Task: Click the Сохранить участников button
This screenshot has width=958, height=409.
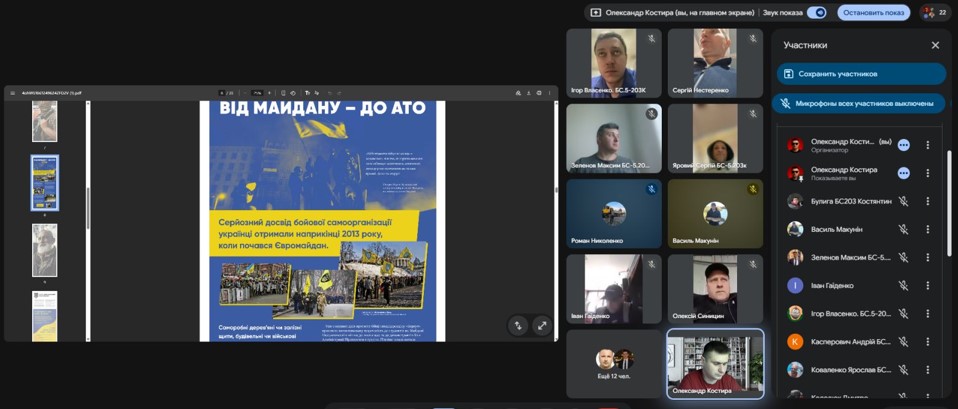Action: click(x=861, y=74)
